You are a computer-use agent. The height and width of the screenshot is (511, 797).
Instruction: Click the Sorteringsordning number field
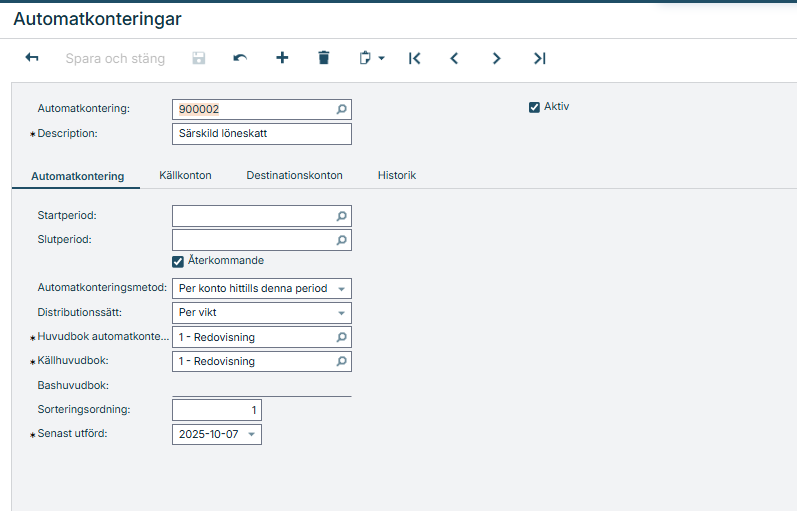[216, 411]
